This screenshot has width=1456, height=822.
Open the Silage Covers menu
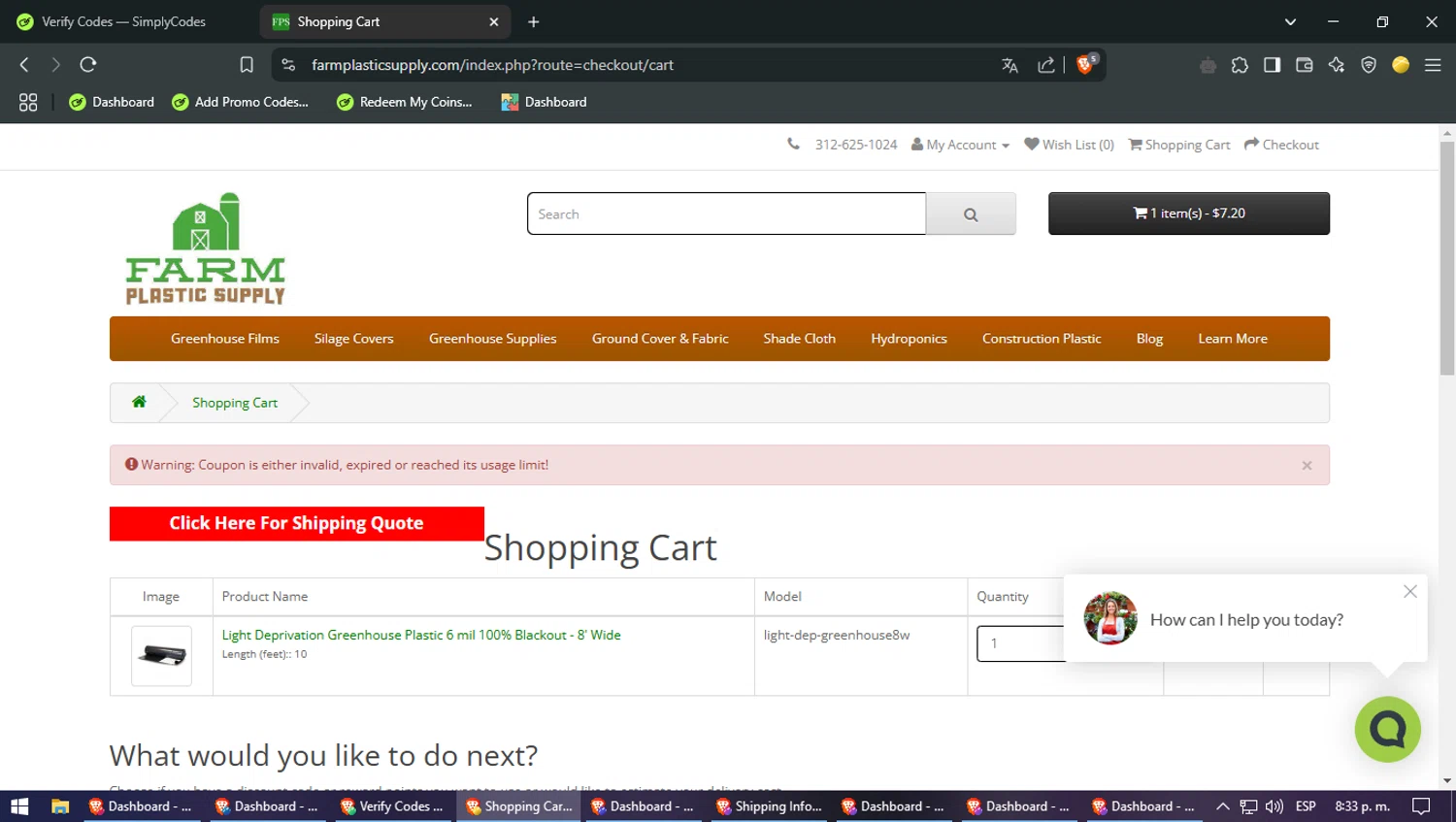353,339
